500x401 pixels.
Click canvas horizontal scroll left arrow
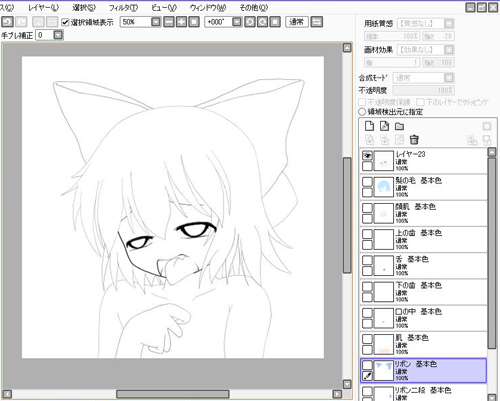pyautogui.click(x=7, y=394)
